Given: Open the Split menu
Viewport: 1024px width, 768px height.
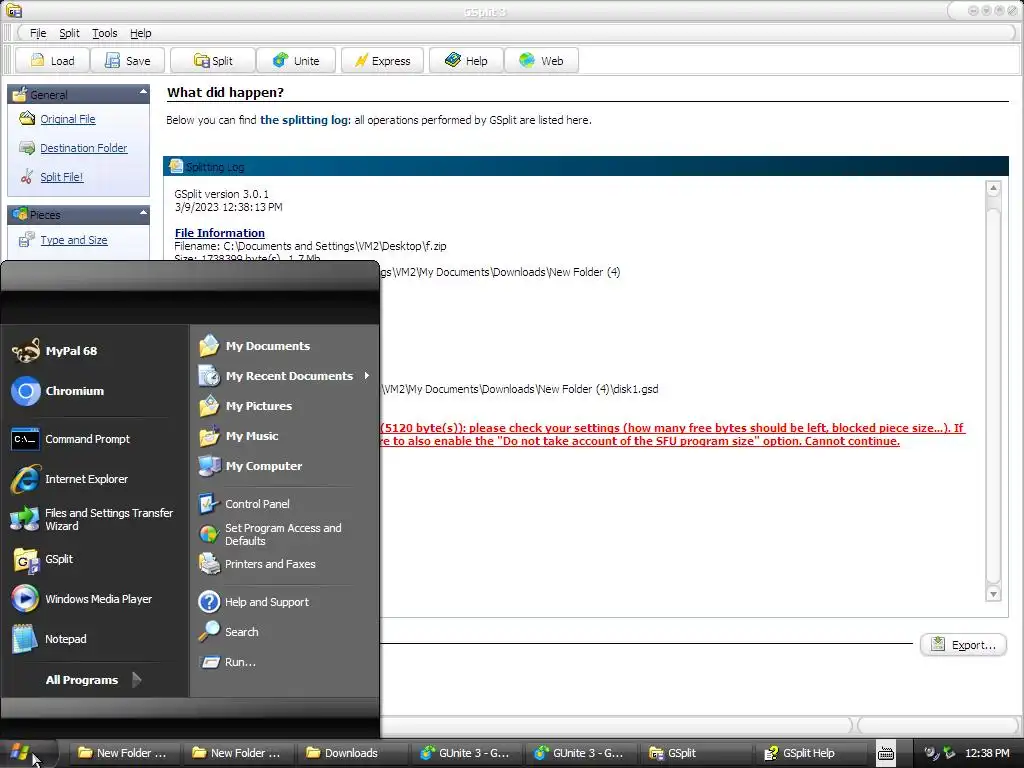Looking at the screenshot, I should click(69, 33).
